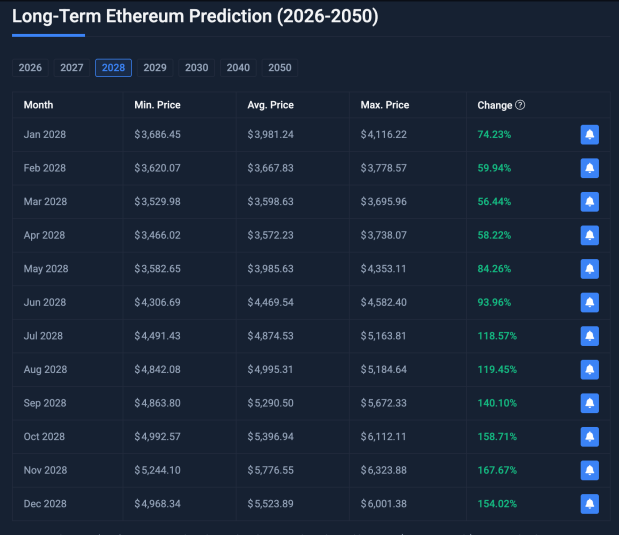This screenshot has width=619, height=535.
Task: Click the Avg. Price column header
Action: pyautogui.click(x=270, y=105)
